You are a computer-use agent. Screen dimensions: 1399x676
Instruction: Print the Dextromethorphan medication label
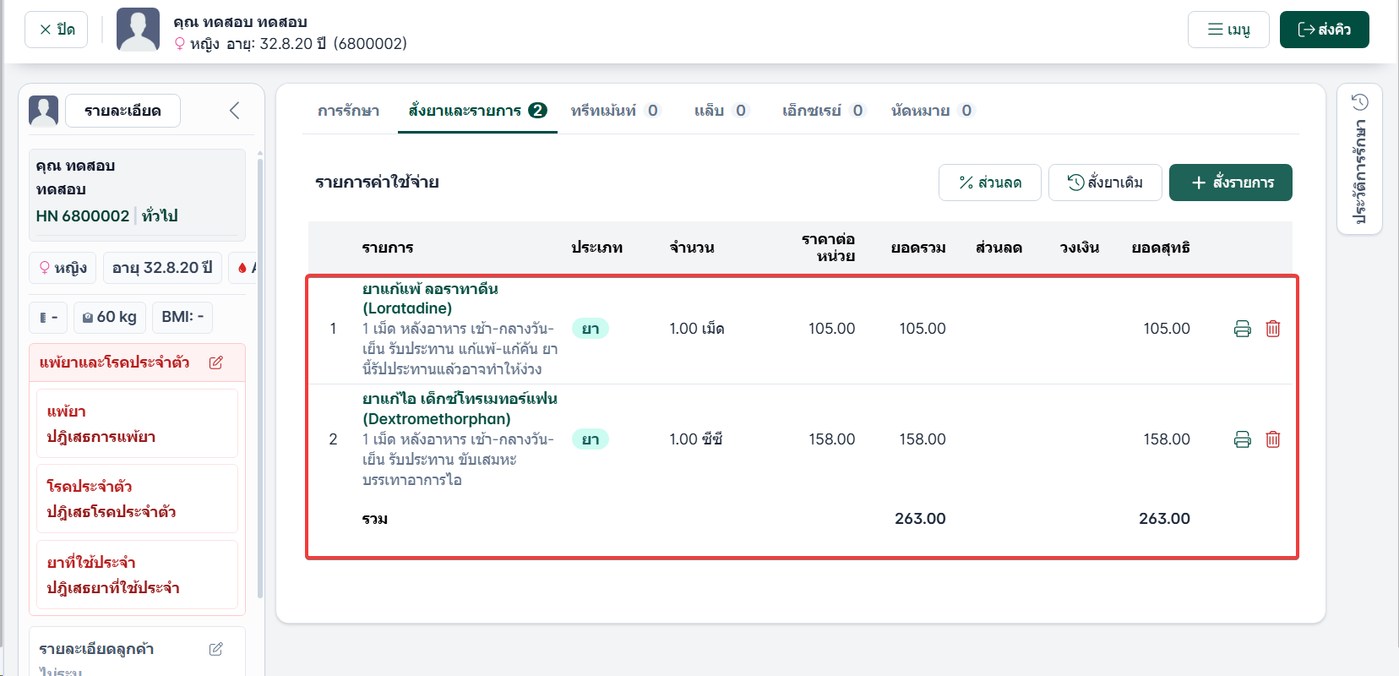click(1242, 439)
